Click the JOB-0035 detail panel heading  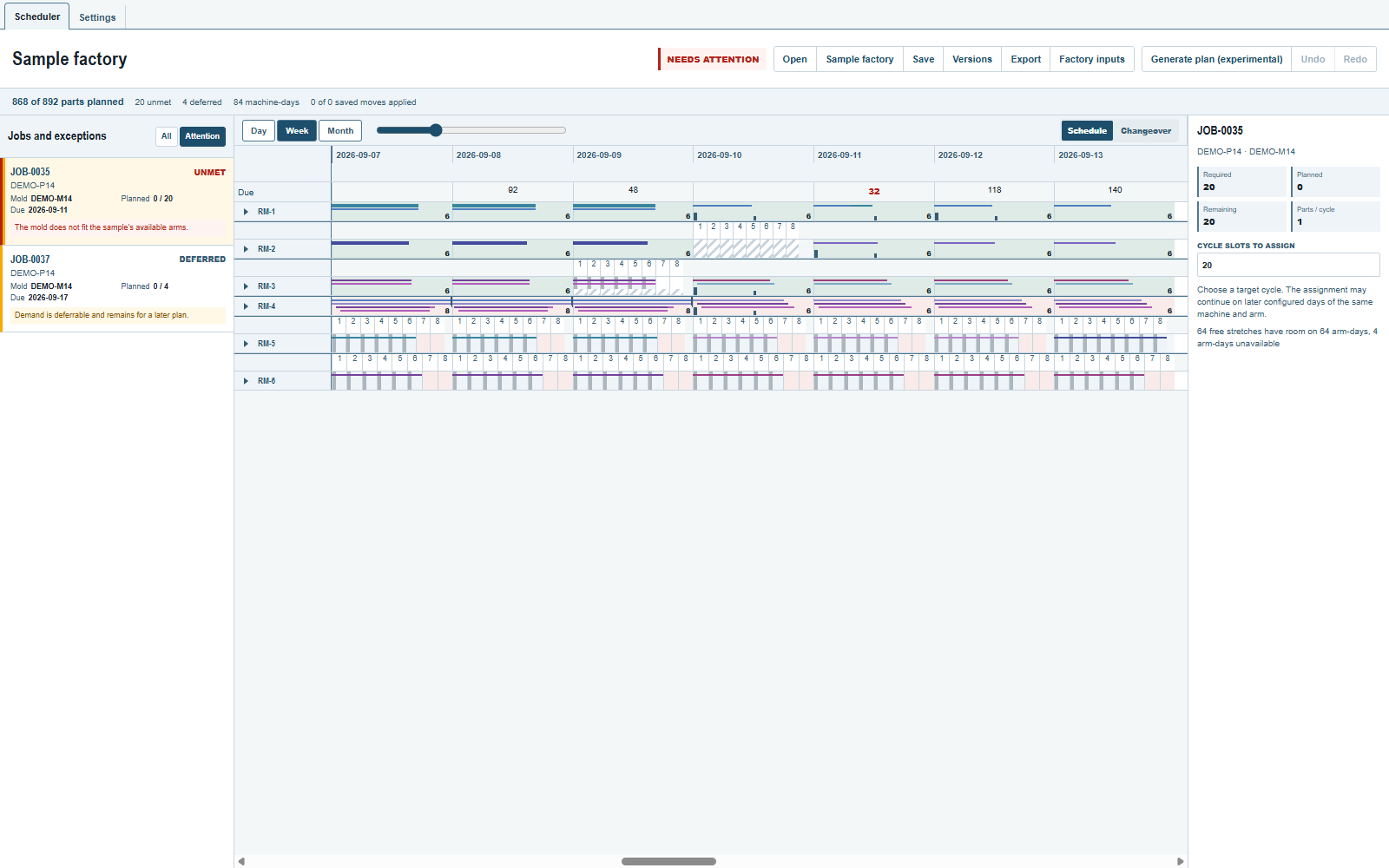pyautogui.click(x=1220, y=130)
